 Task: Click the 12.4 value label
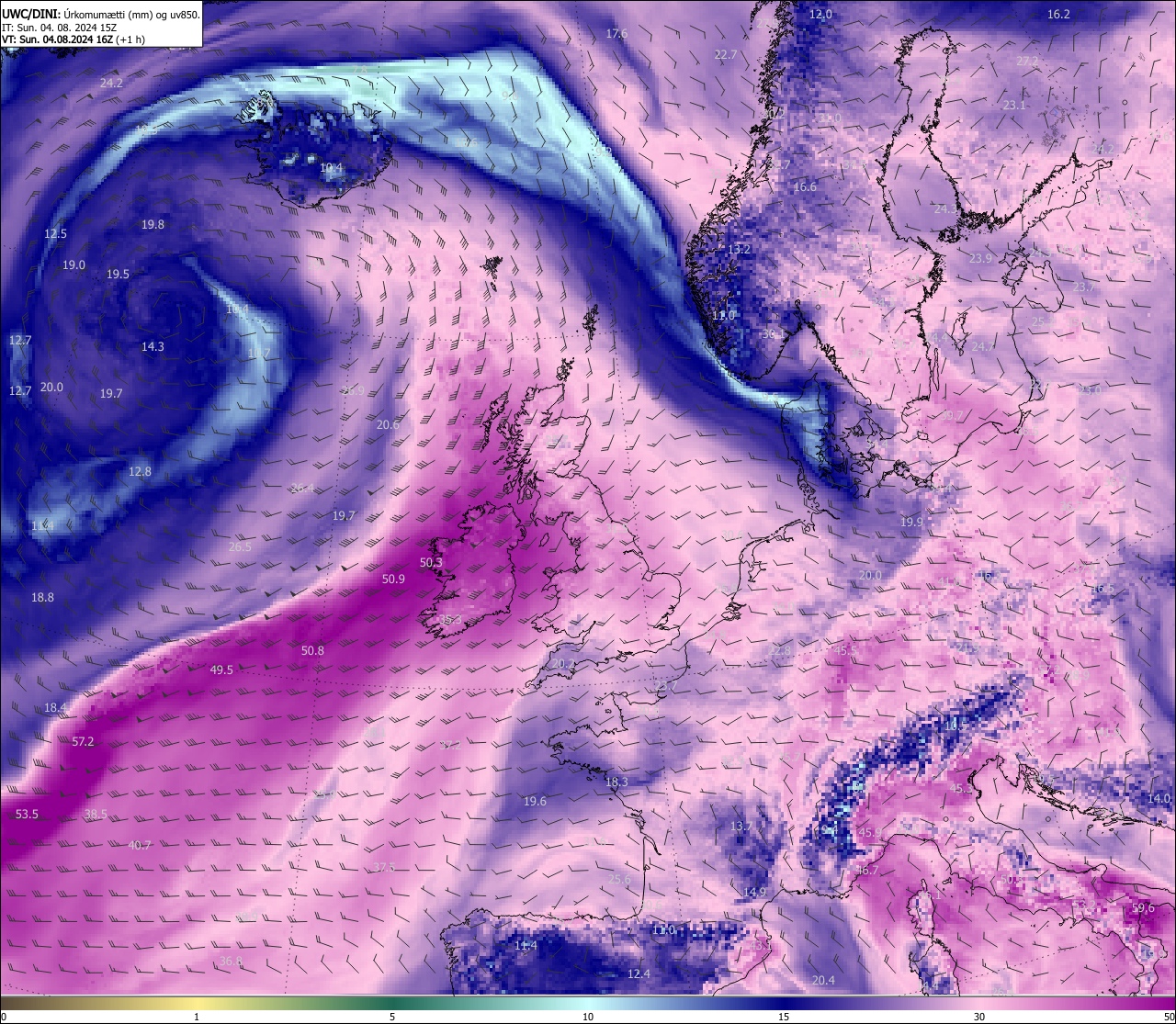coord(639,973)
